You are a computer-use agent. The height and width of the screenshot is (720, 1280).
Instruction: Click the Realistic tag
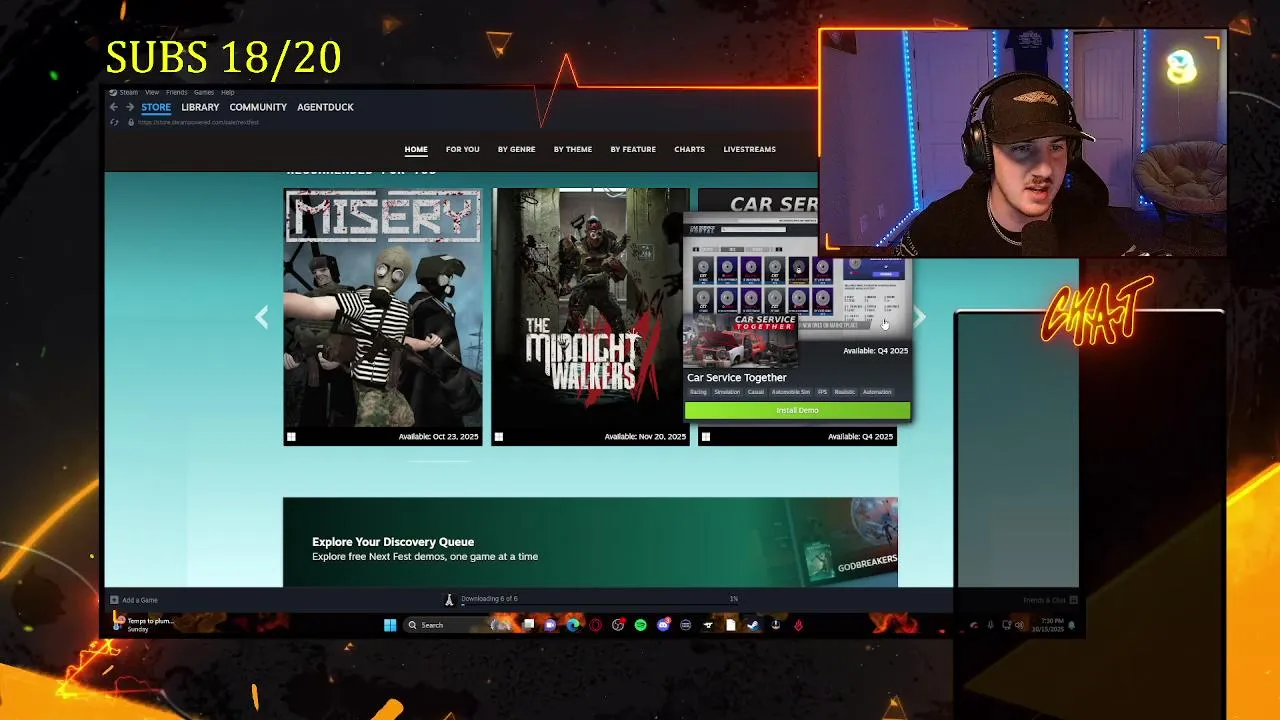(x=845, y=392)
